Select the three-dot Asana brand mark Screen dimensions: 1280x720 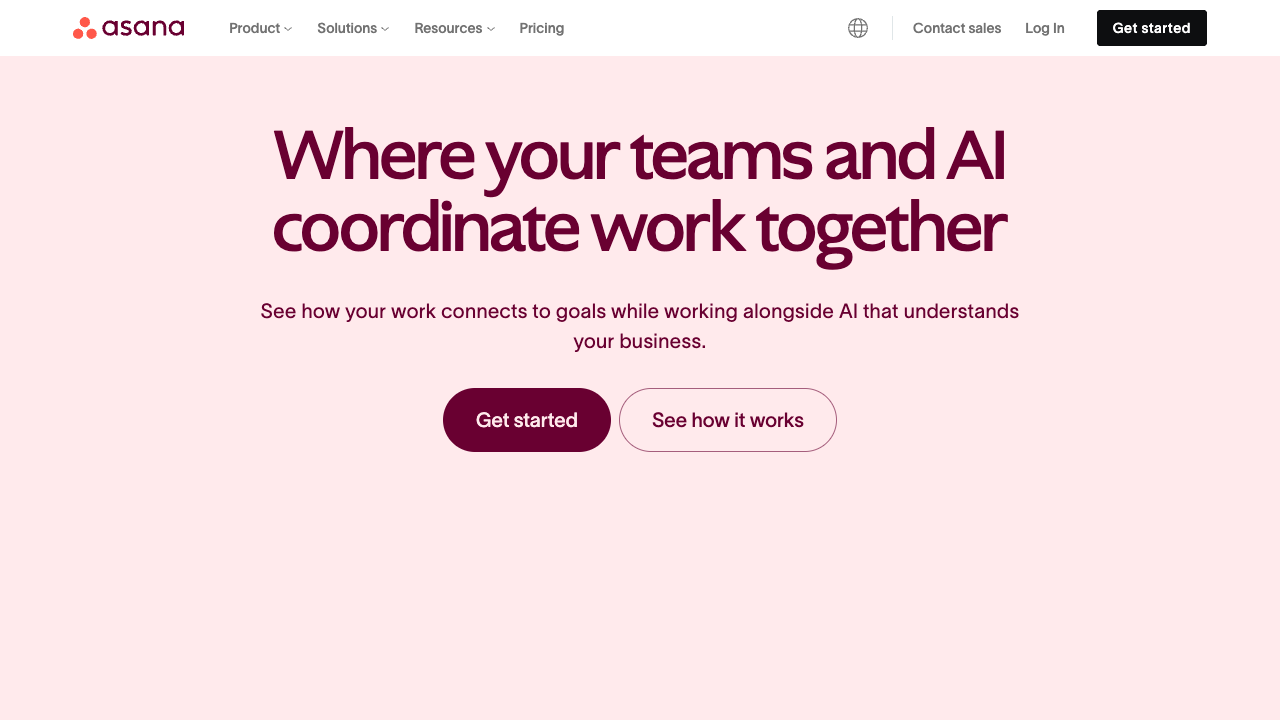coord(83,28)
